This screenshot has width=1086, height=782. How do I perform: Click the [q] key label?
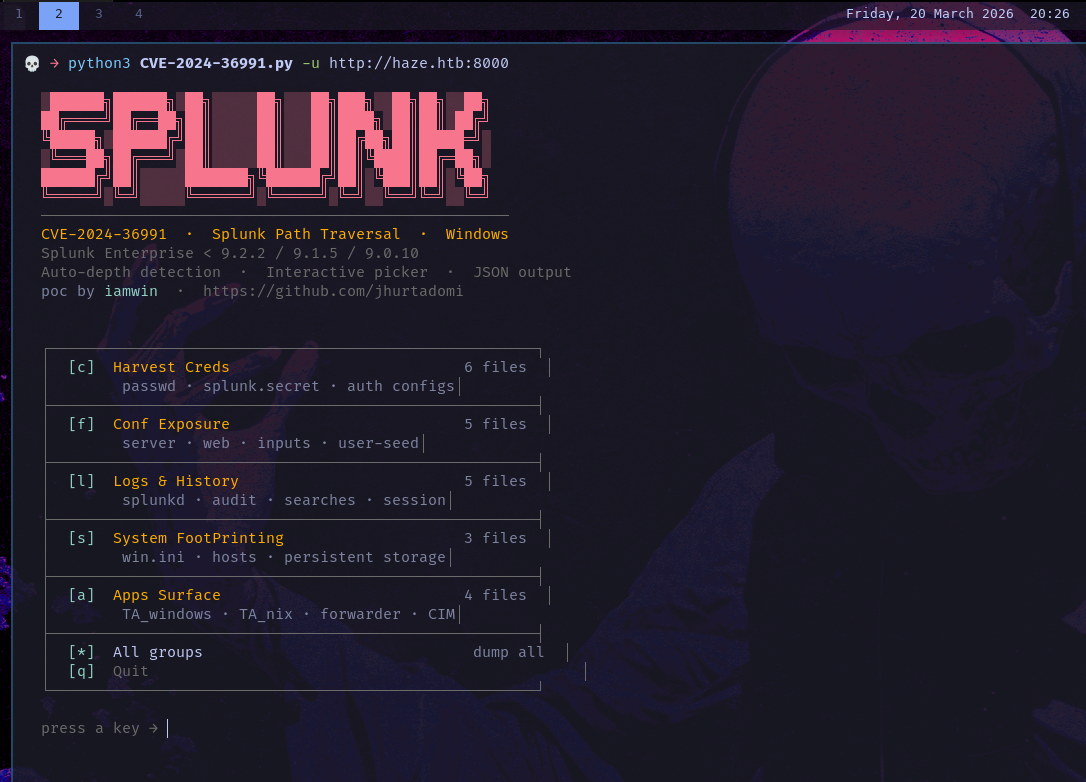point(81,670)
